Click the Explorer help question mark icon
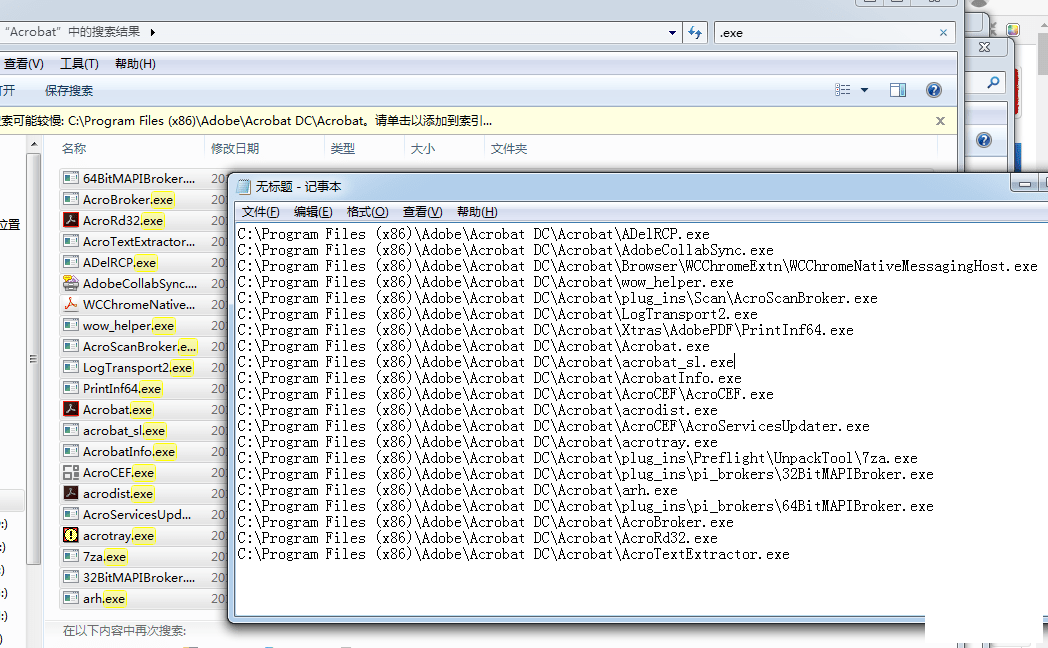 (934, 90)
